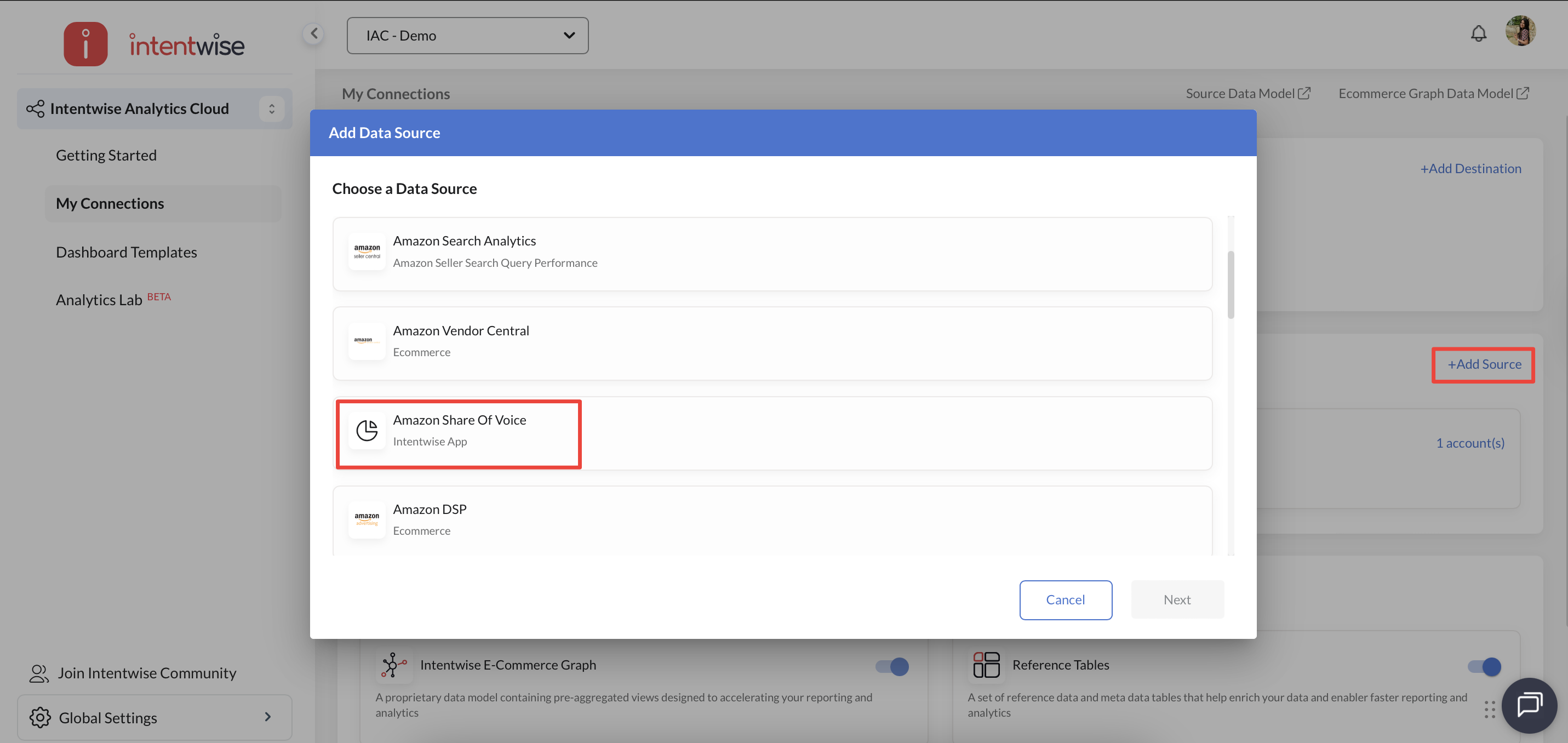Click the Intentwise logo icon

[x=86, y=44]
